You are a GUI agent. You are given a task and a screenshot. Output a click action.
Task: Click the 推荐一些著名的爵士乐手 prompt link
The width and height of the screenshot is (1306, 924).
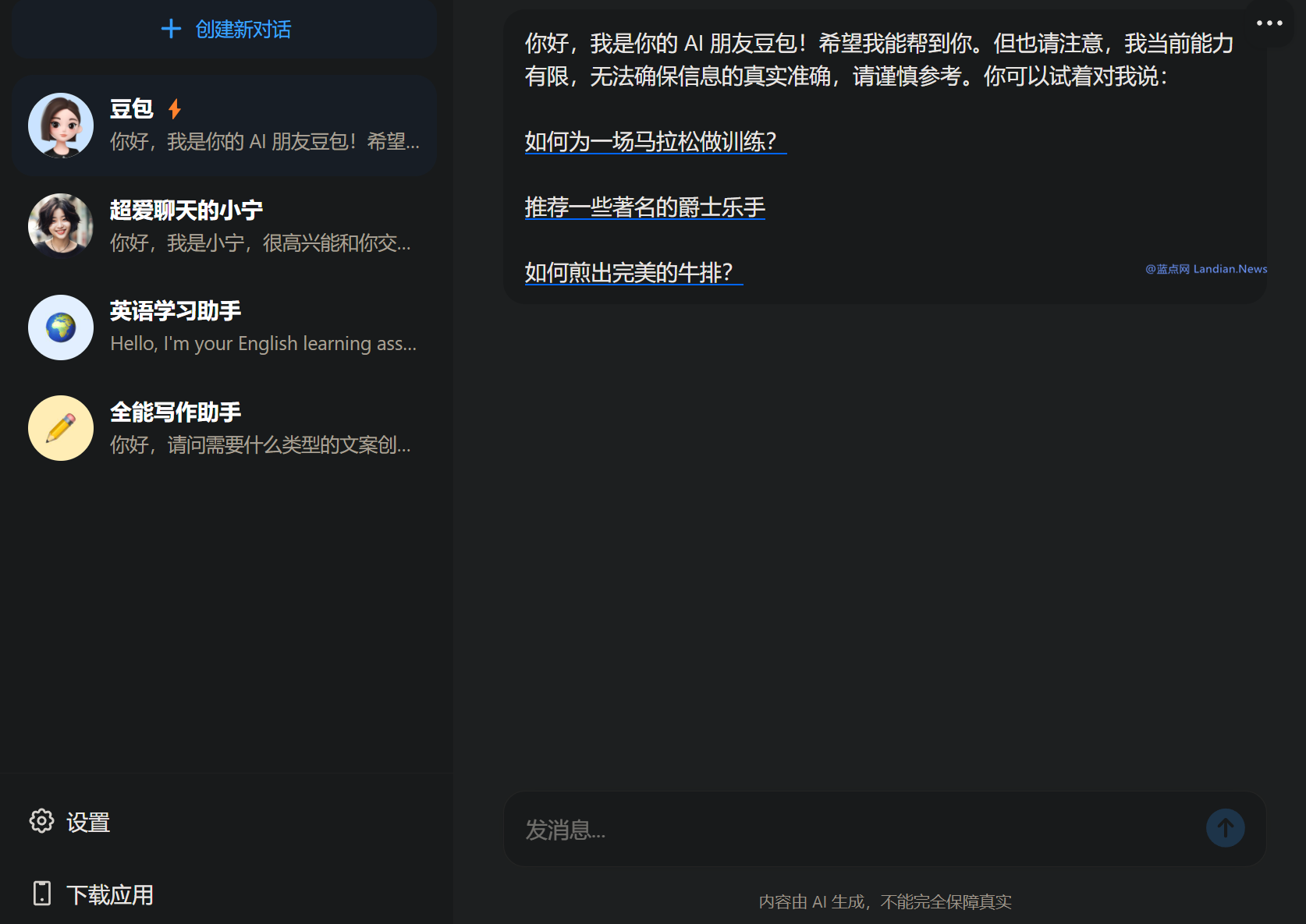pos(644,208)
